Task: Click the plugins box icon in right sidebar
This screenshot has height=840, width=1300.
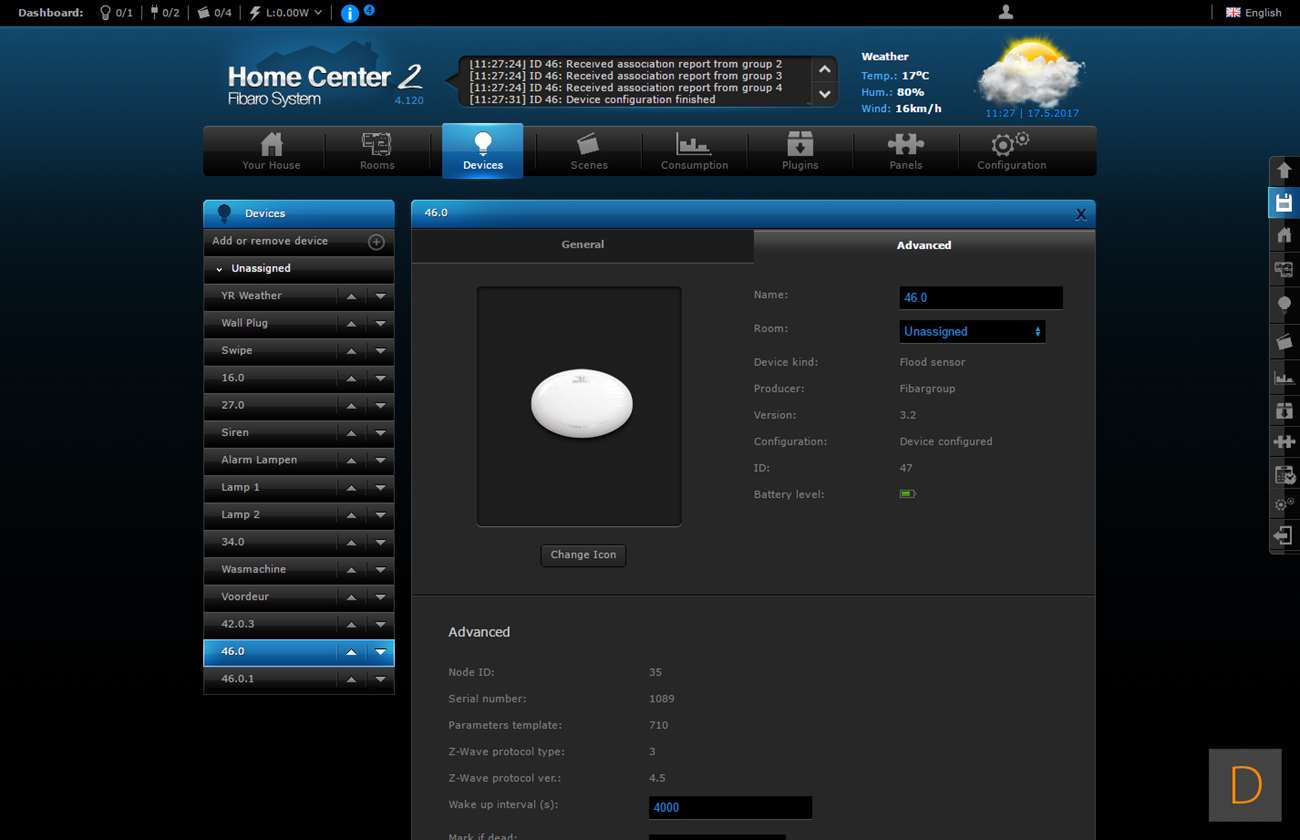Action: tap(1284, 410)
